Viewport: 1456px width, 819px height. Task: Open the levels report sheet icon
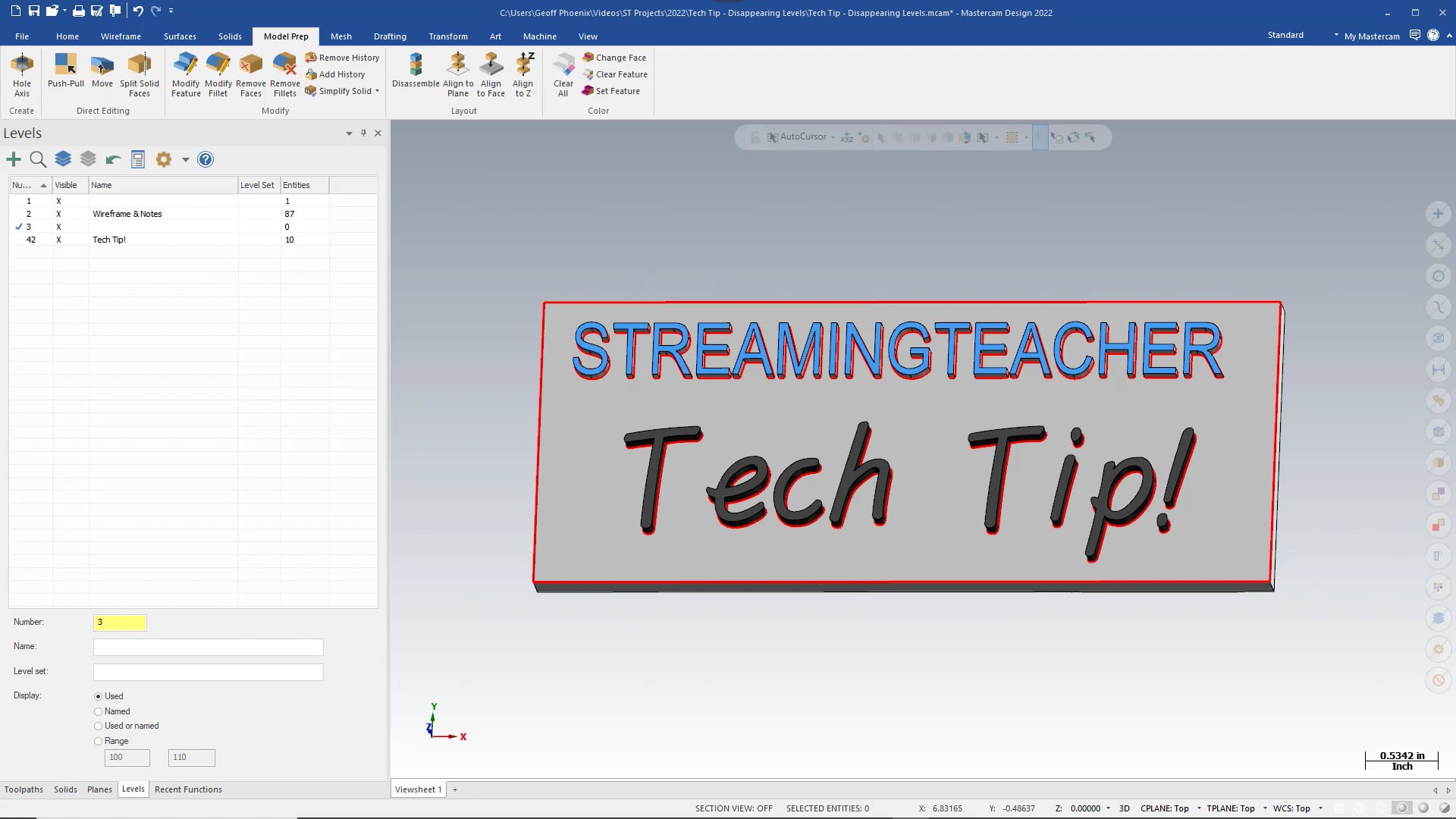pos(138,159)
